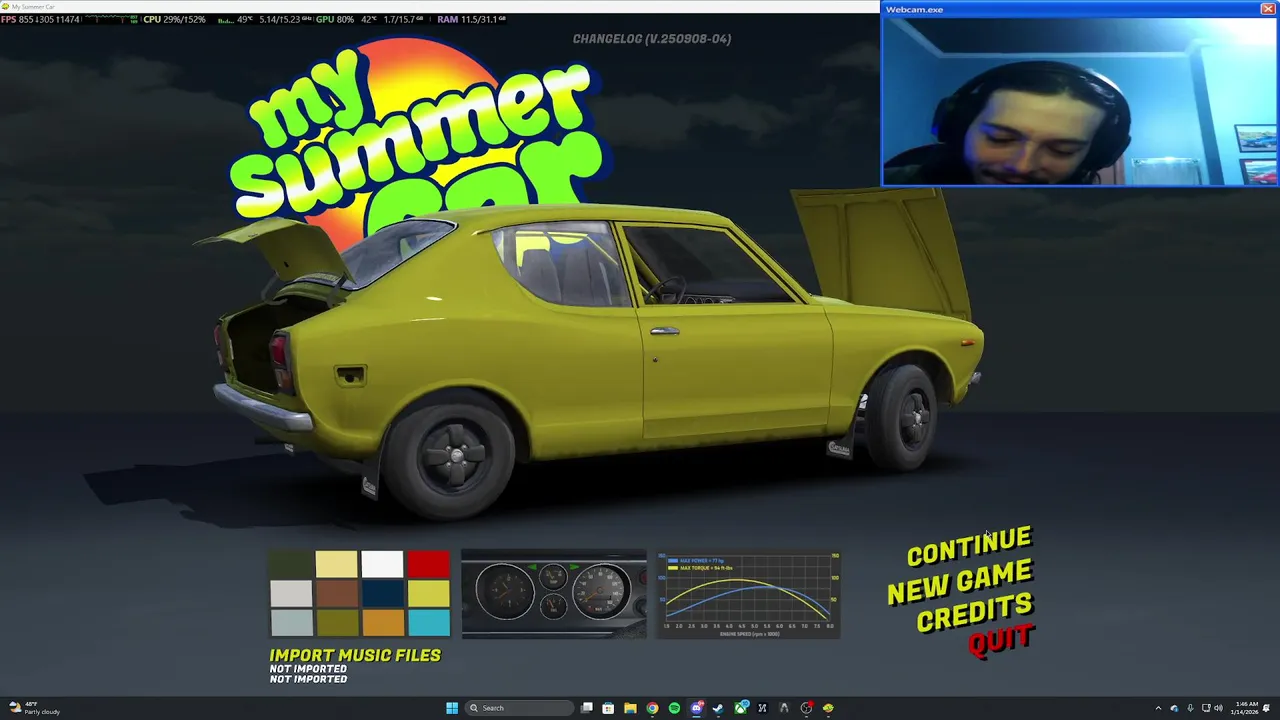Pick the pale blue-gray paint swatch

tap(291, 623)
